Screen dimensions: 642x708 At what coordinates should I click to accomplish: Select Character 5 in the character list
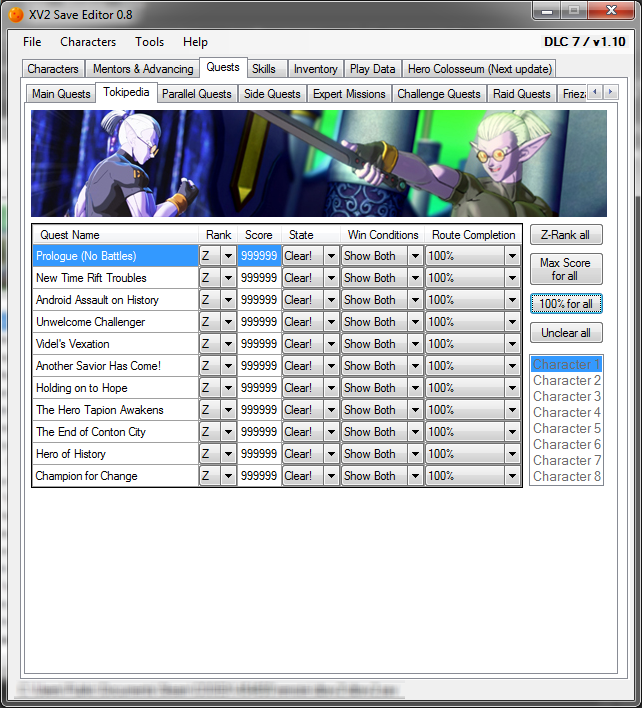[567, 429]
